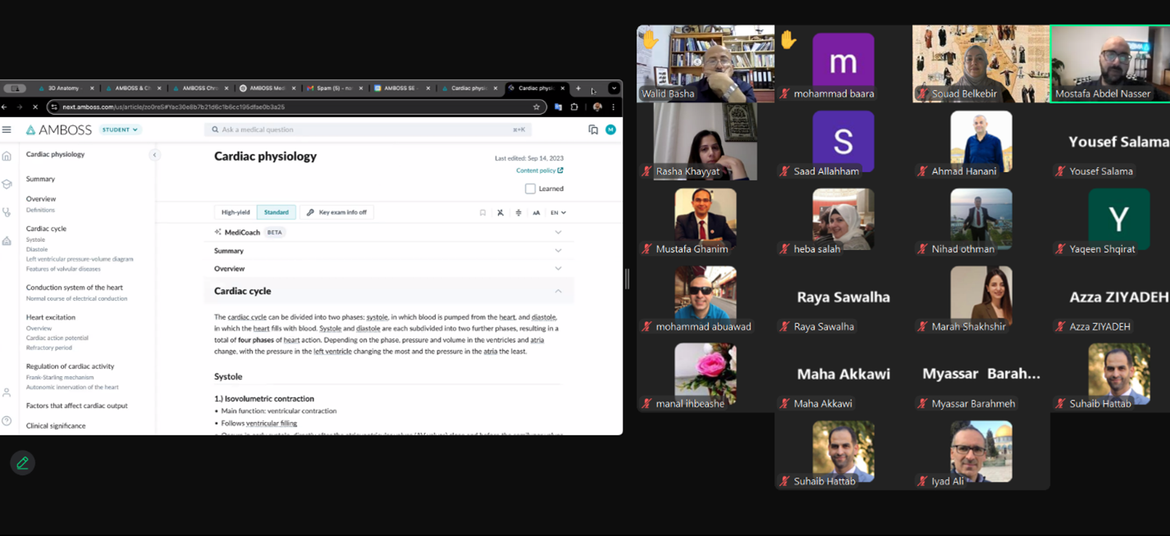Click site info icon in address bar
Viewport: 1170px width, 536px height.
click(54, 107)
